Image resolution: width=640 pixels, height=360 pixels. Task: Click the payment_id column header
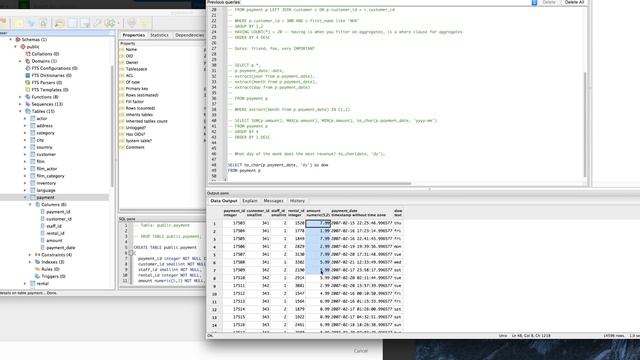(x=234, y=213)
